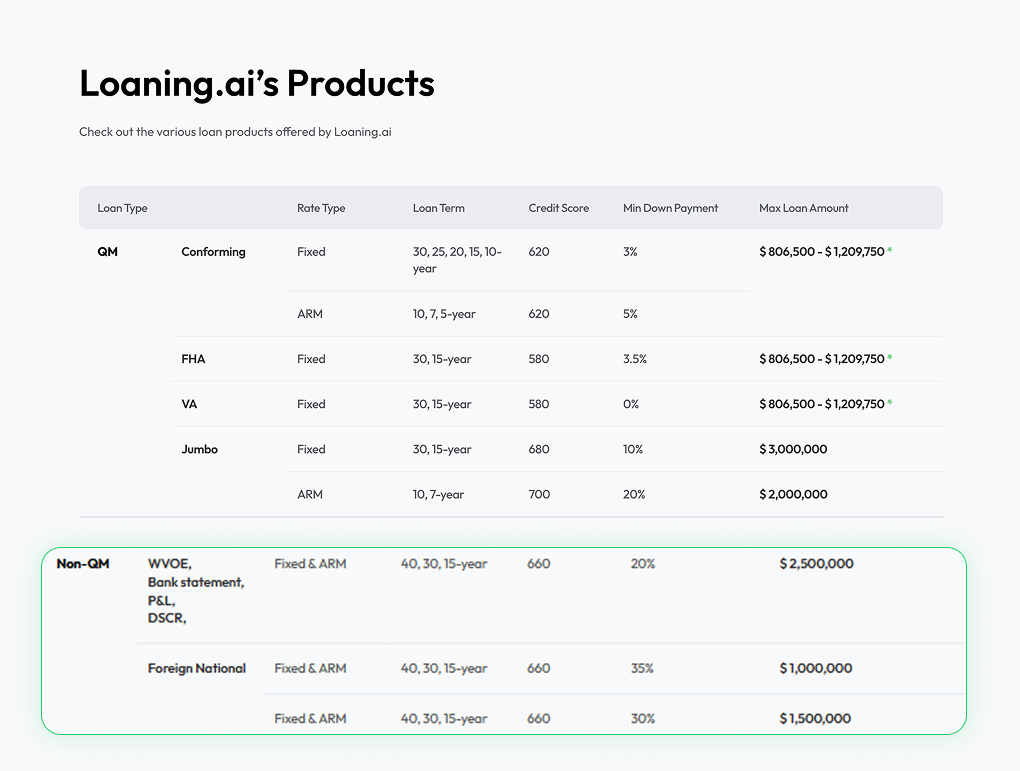Click green asterisk in the FHA row
The image size is (1020, 771).
[889, 357]
